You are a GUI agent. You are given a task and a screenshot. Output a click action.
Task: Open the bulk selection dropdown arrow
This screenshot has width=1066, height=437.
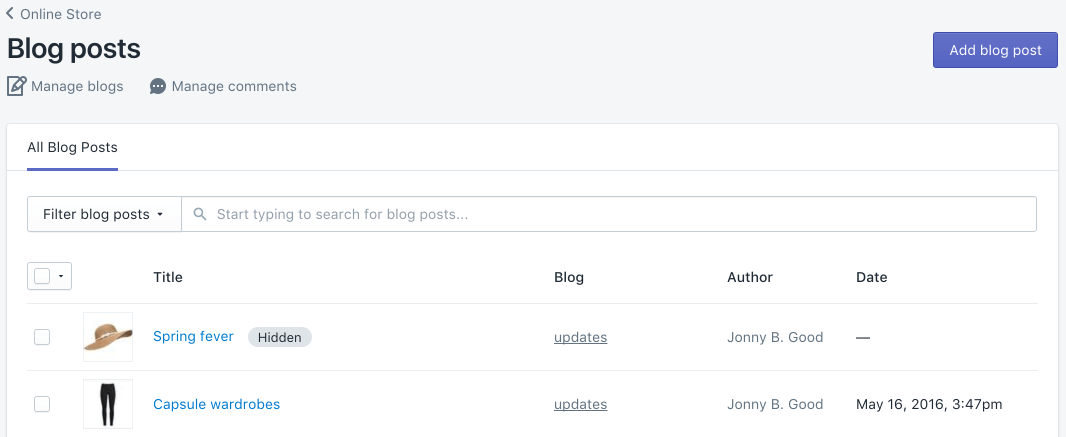pyautogui.click(x=61, y=276)
